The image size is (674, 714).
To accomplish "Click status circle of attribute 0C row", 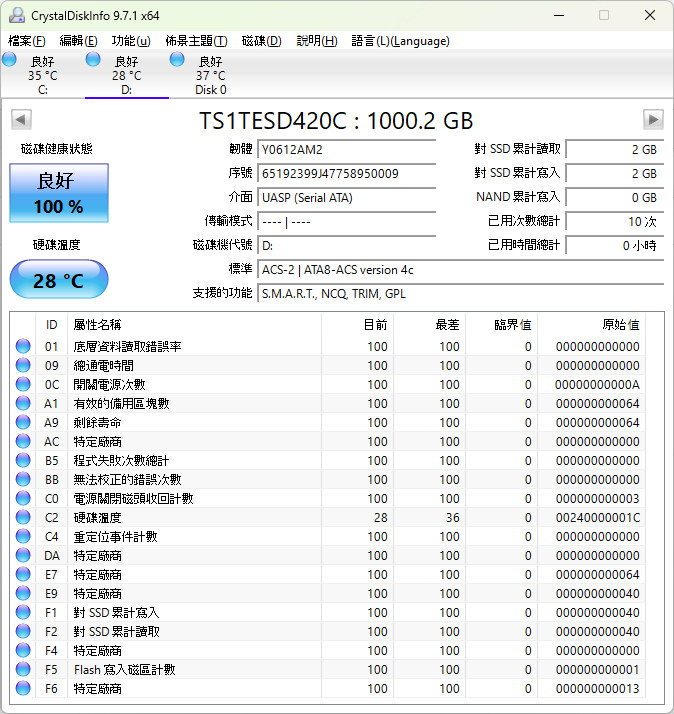I will pyautogui.click(x=23, y=384).
